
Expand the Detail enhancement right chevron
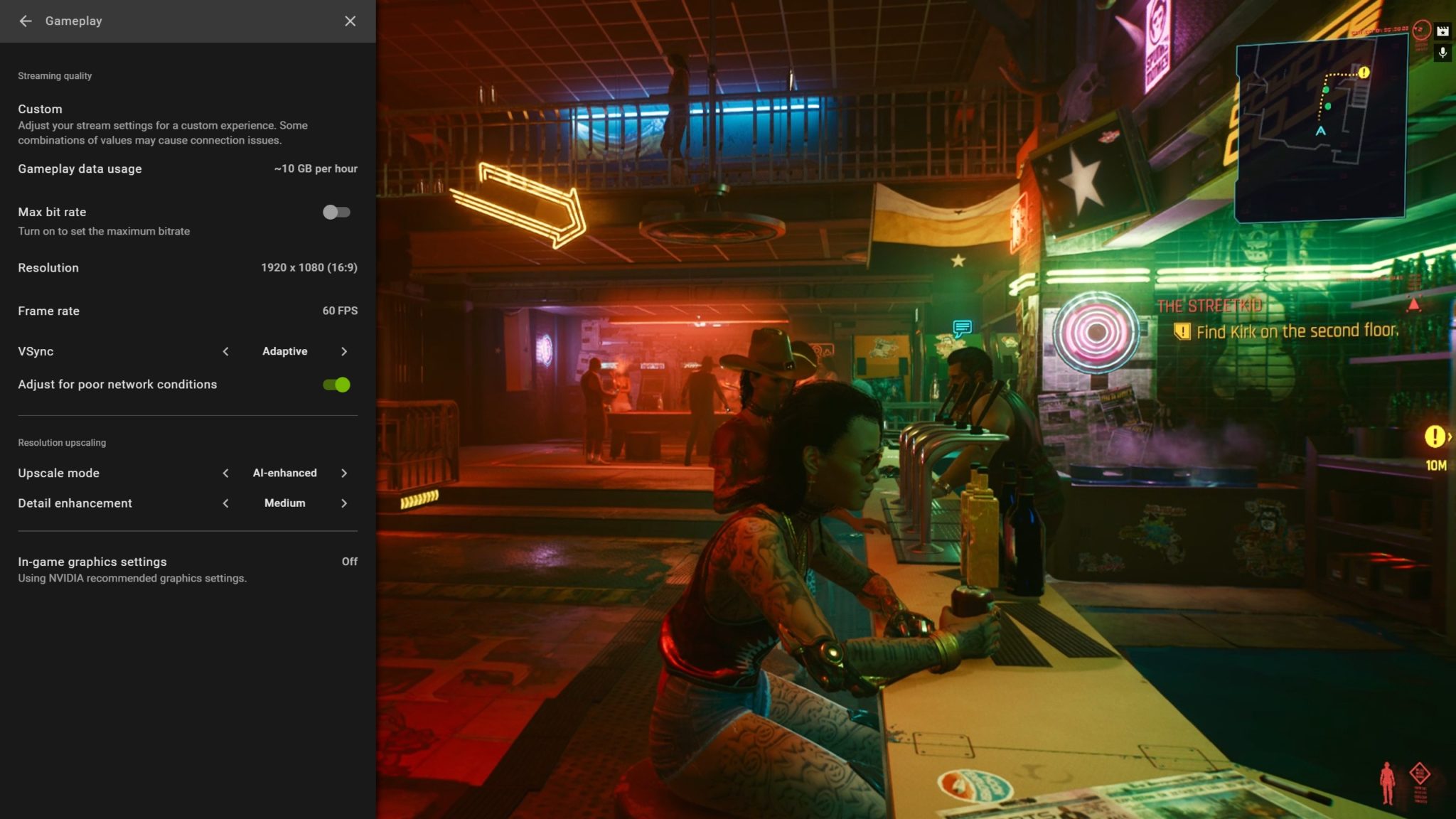tap(343, 502)
